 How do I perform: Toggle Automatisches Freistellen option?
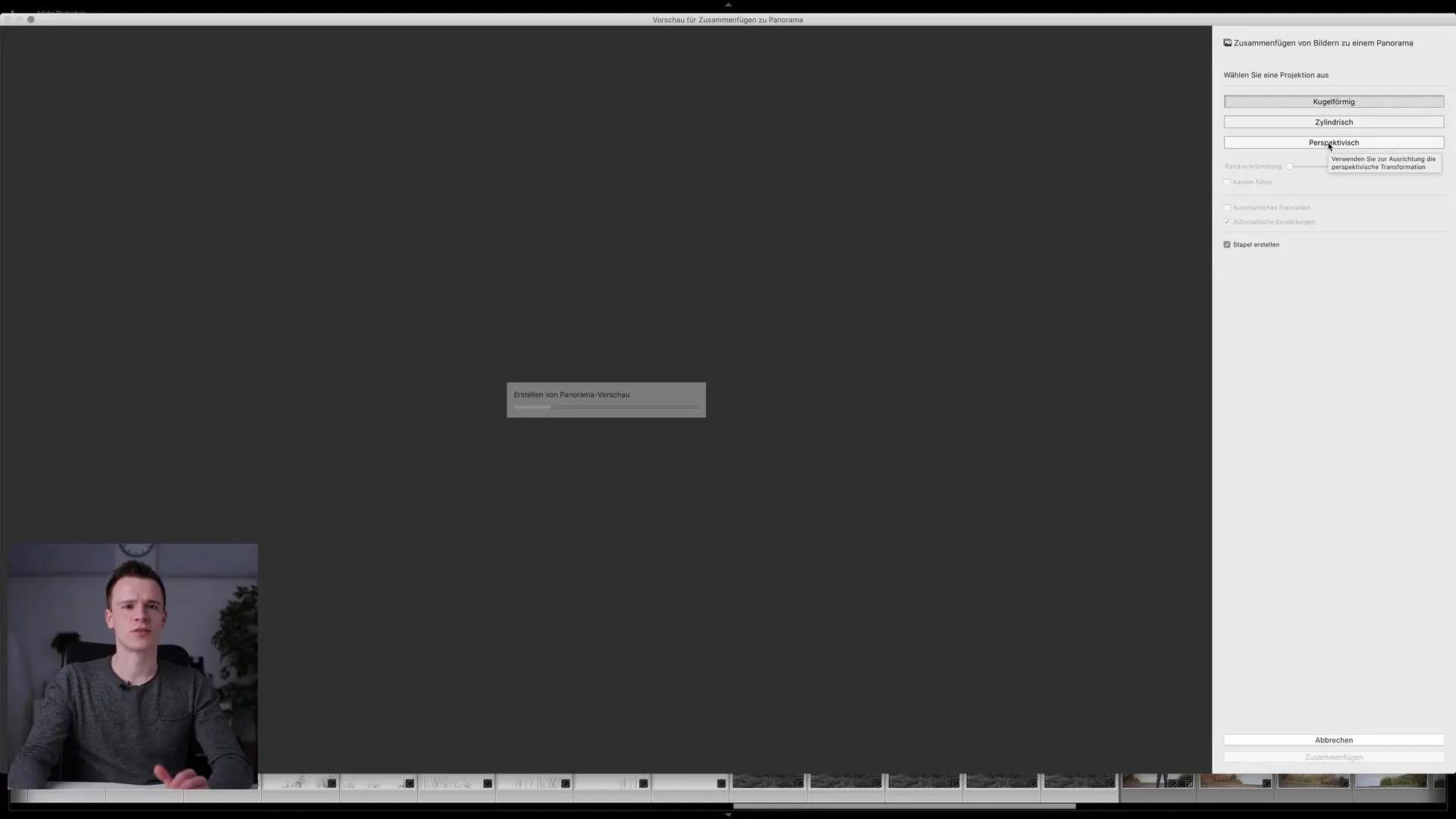point(1227,207)
